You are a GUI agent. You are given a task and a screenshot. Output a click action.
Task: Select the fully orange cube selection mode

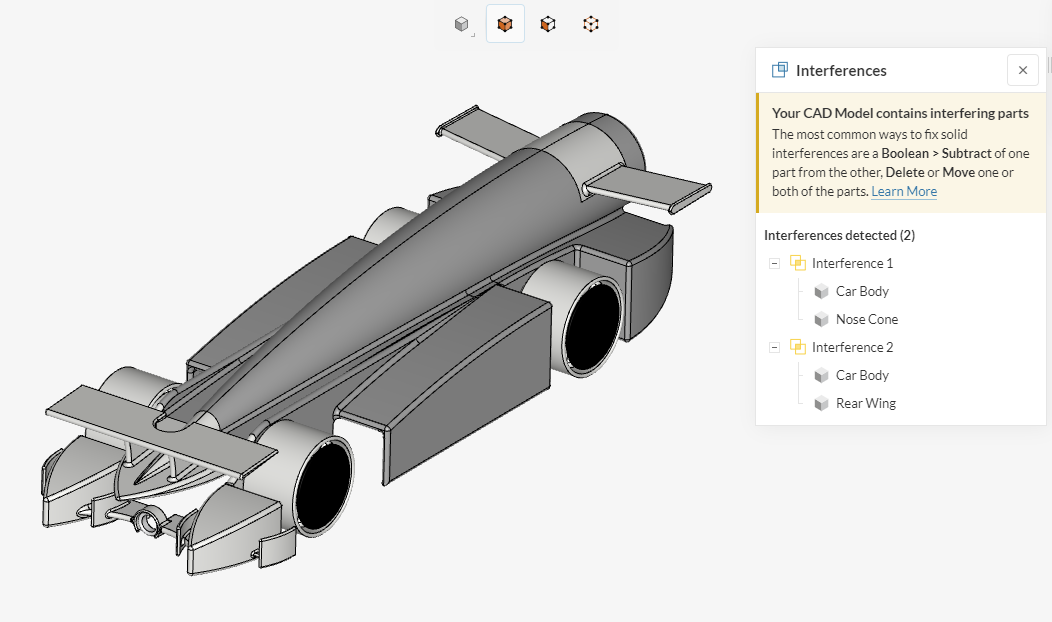pyautogui.click(x=505, y=24)
